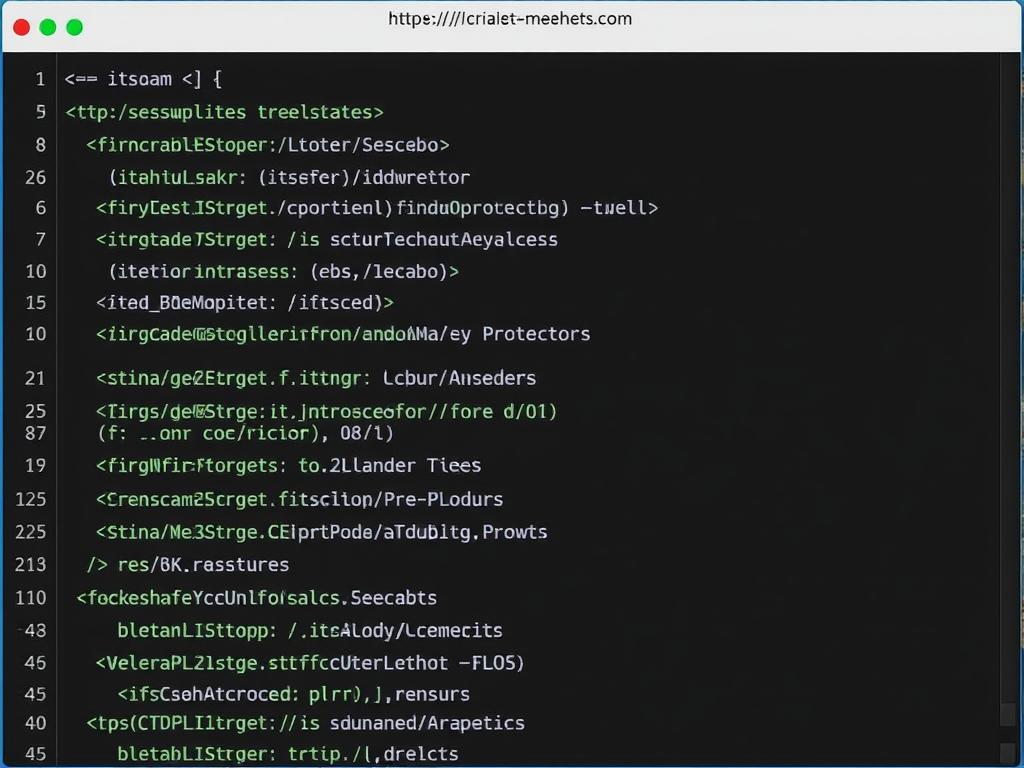
Task: Select '<Crenscam2Scrget.fitsclion/Pre-PLodurs' line
Action: (300, 500)
